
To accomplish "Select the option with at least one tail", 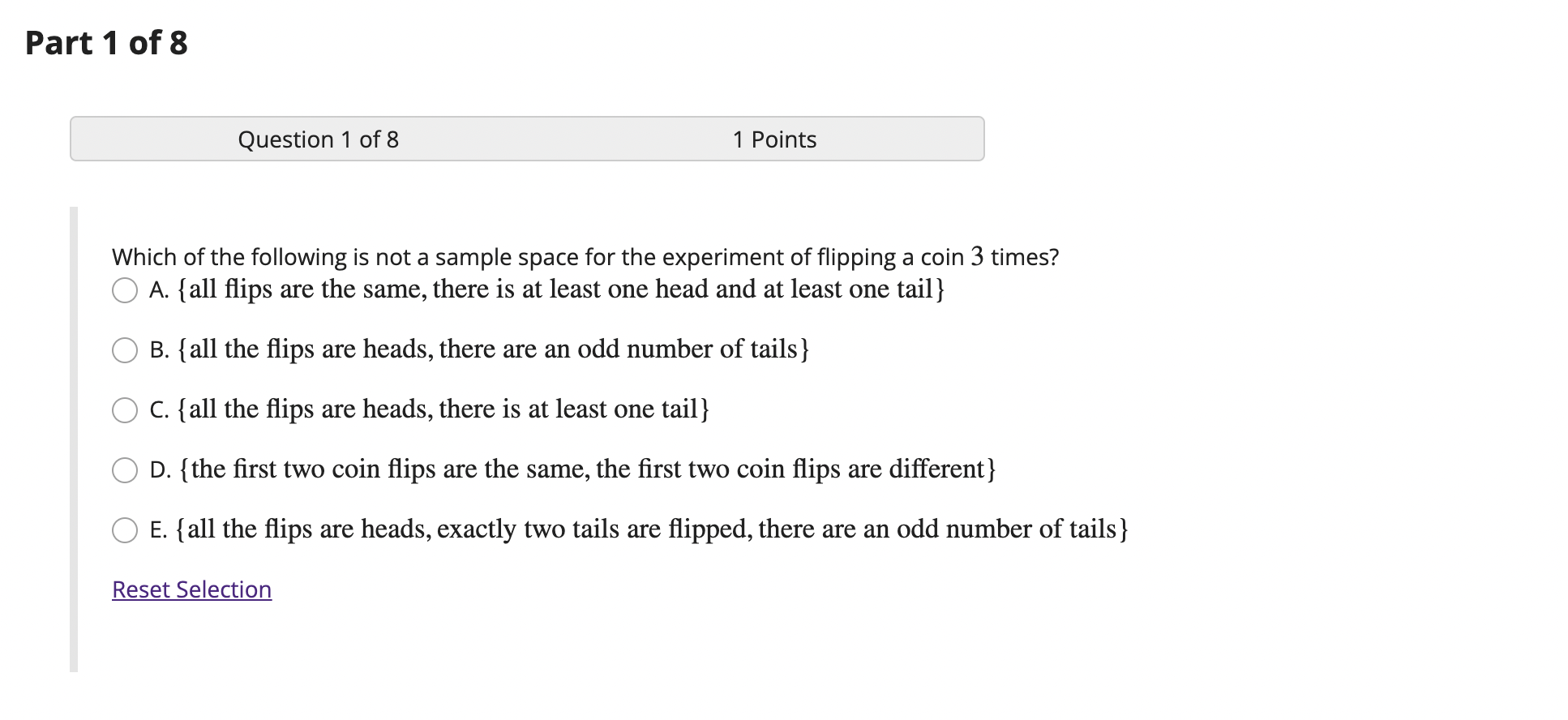I will [431, 409].
